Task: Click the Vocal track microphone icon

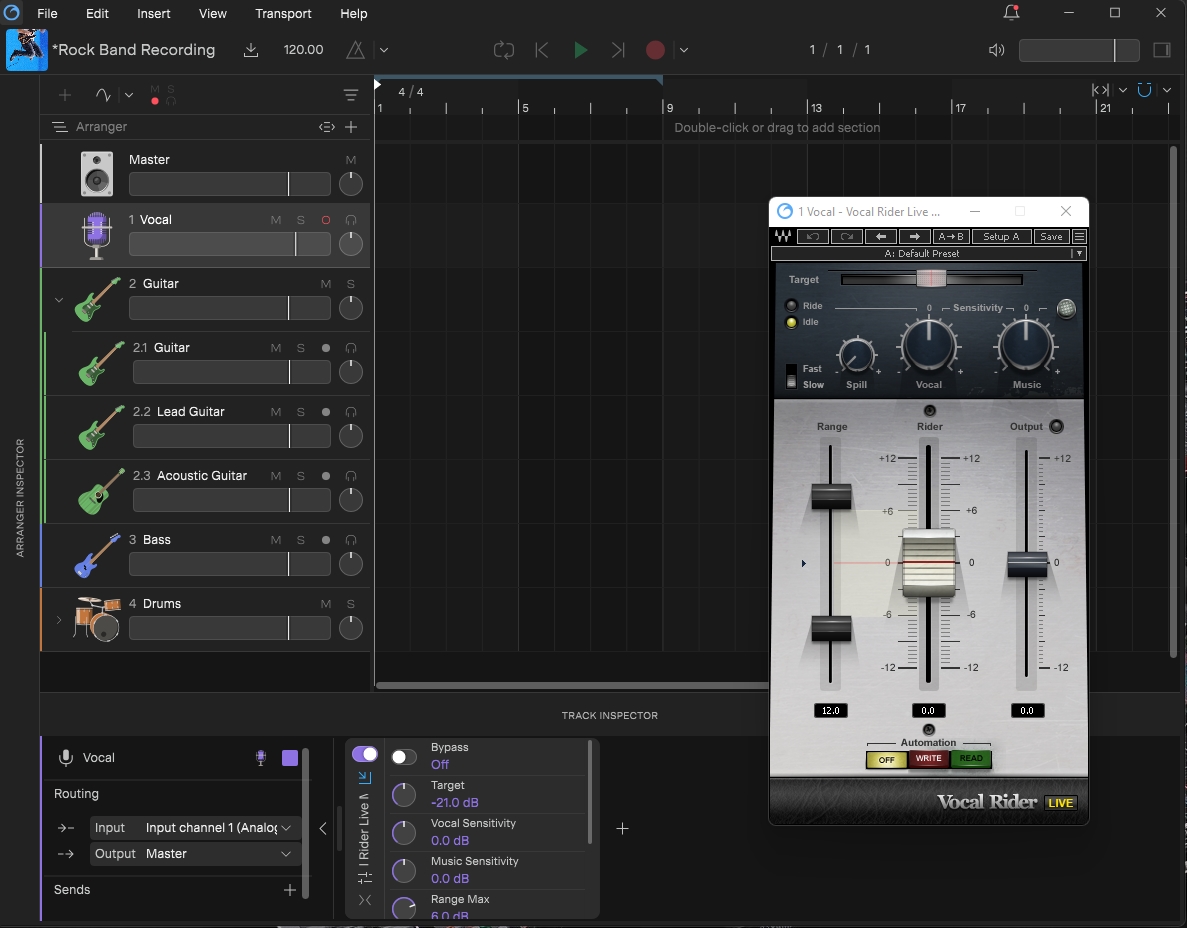Action: point(96,236)
